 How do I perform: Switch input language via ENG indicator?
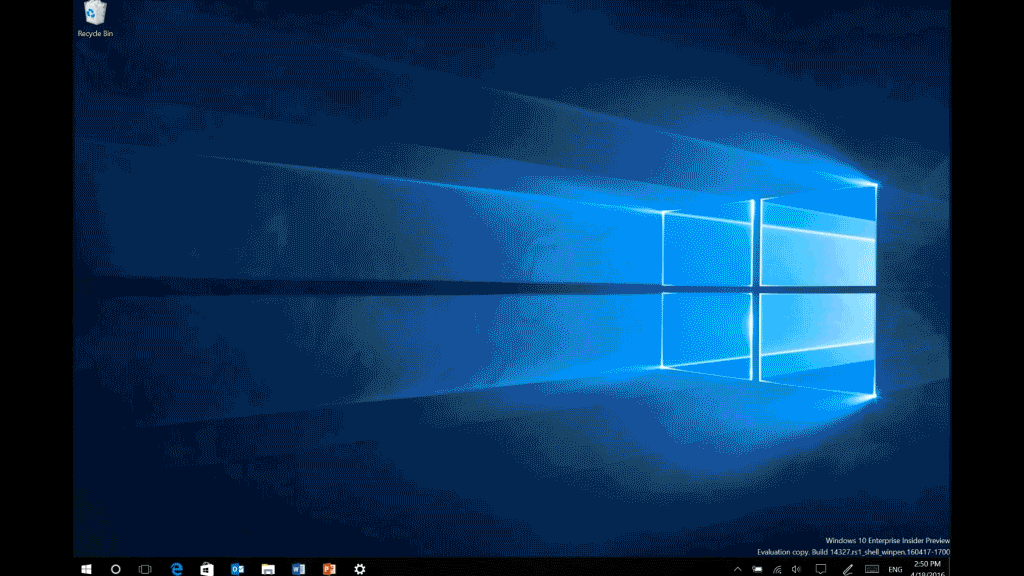(894, 568)
